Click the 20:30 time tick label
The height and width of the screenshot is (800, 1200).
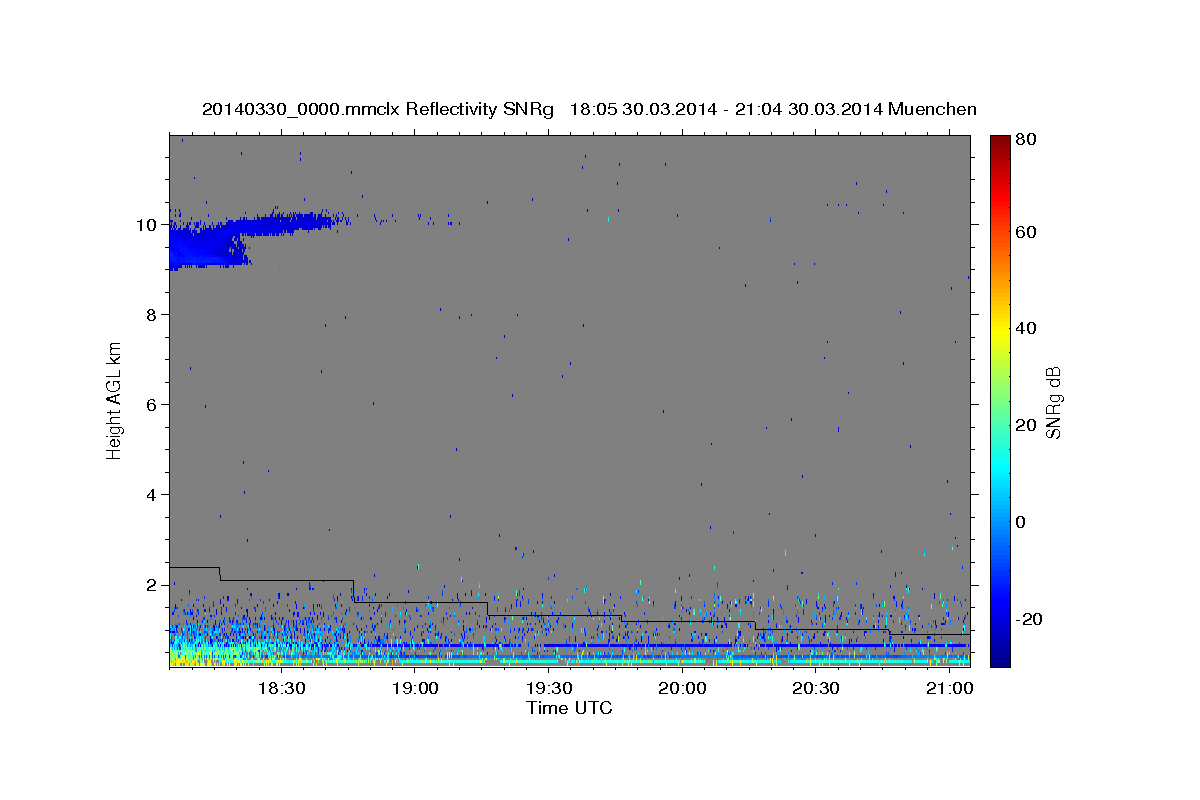(815, 689)
